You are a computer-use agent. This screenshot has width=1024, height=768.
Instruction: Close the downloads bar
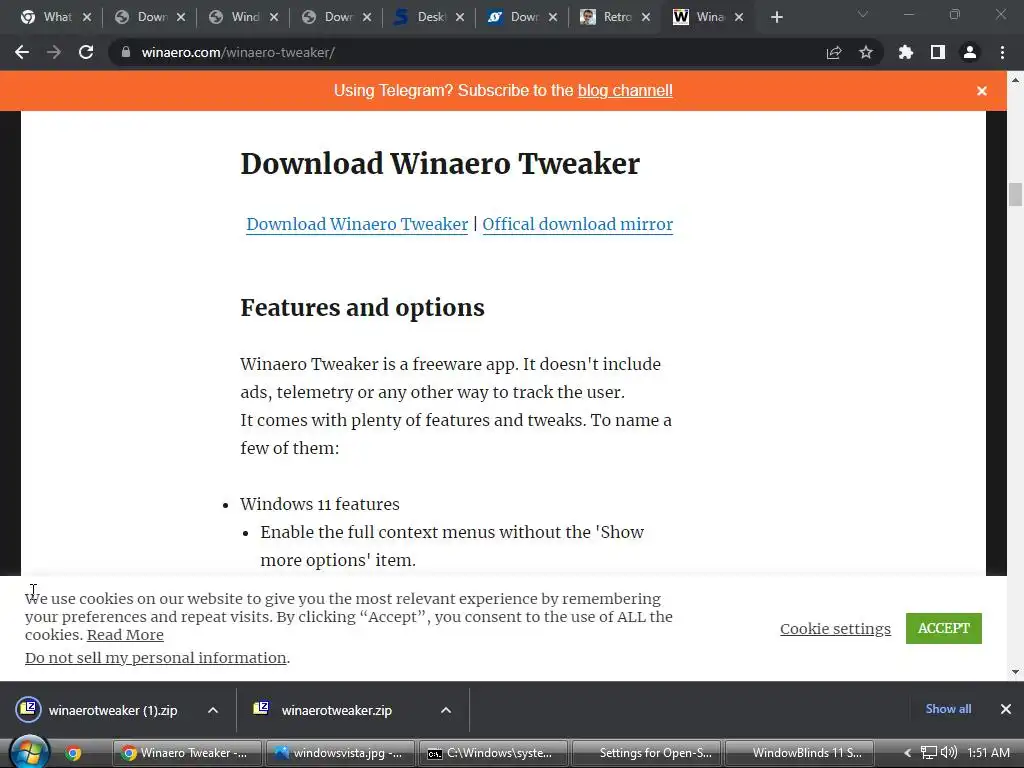pyautogui.click(x=1006, y=709)
